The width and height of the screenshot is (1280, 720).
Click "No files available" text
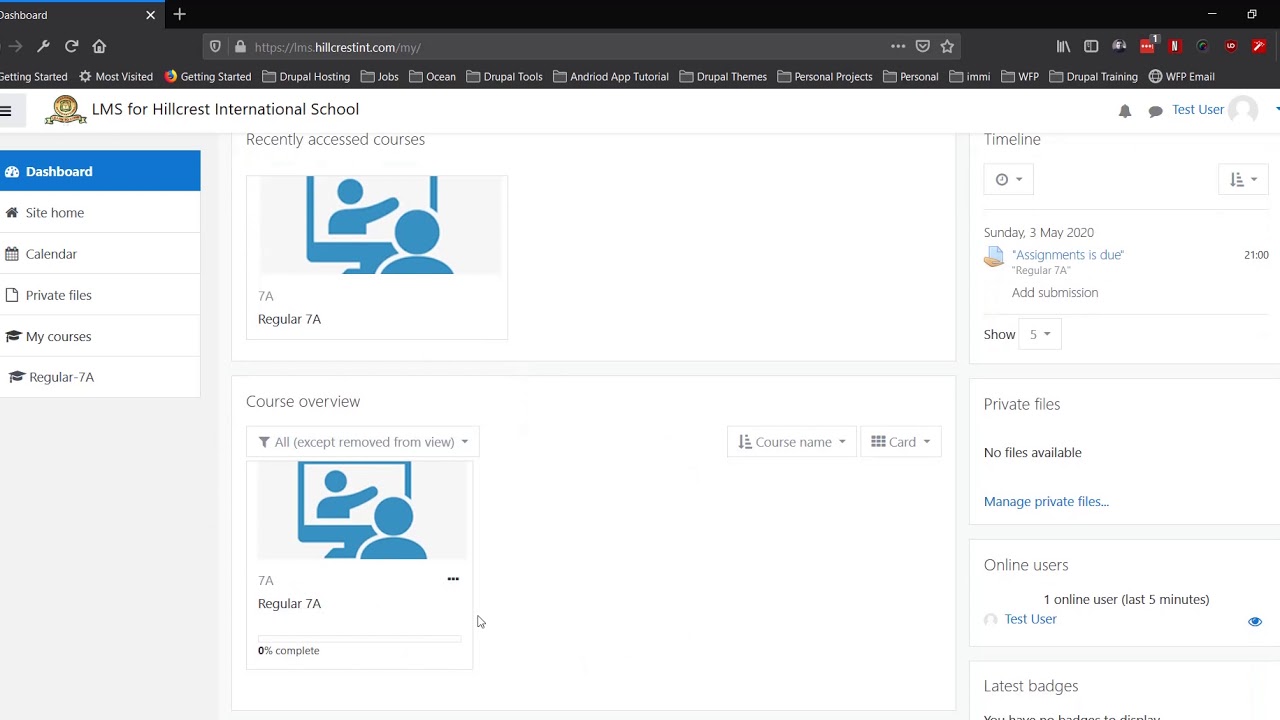pos(1032,452)
